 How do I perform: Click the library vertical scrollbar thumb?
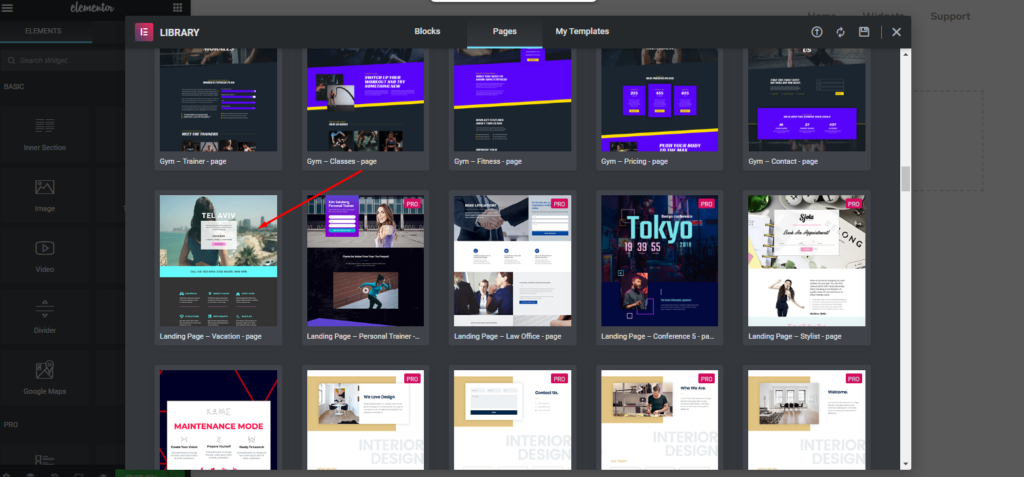(x=905, y=178)
